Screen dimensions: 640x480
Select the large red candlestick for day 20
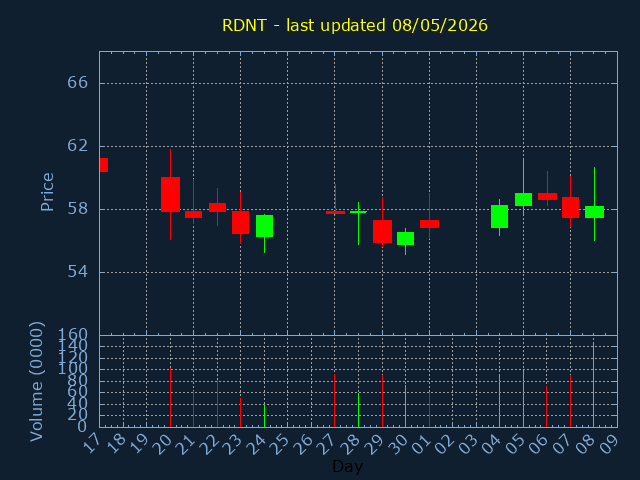pos(171,194)
